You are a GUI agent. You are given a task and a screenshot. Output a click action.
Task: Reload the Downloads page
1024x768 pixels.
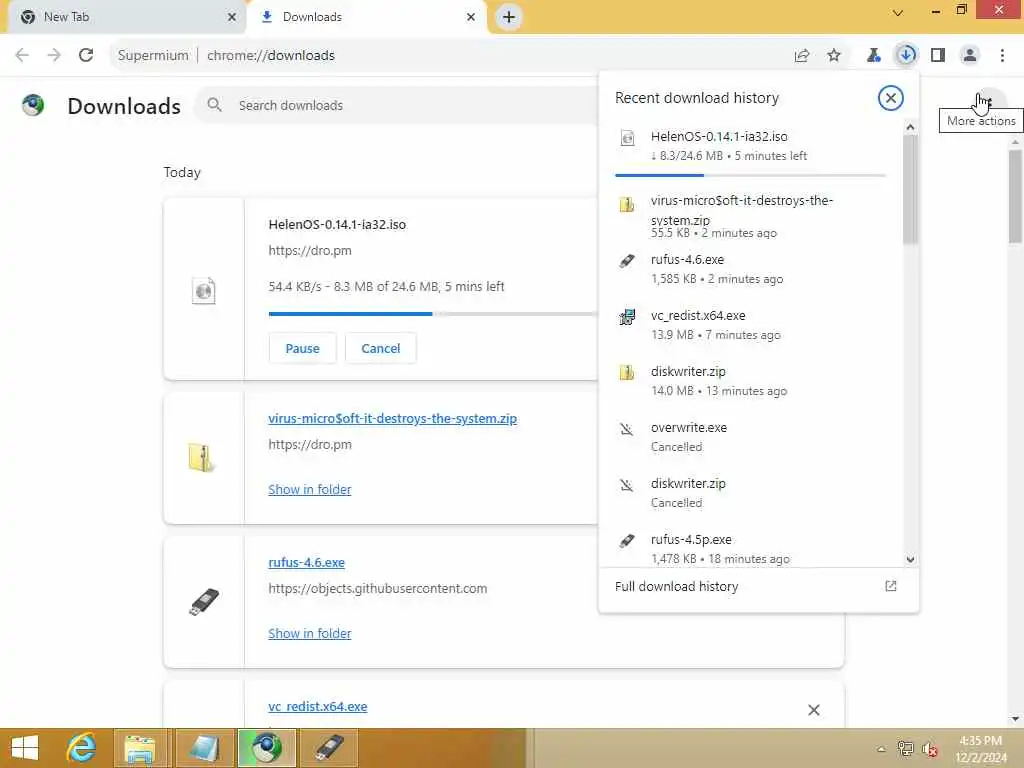click(x=86, y=55)
